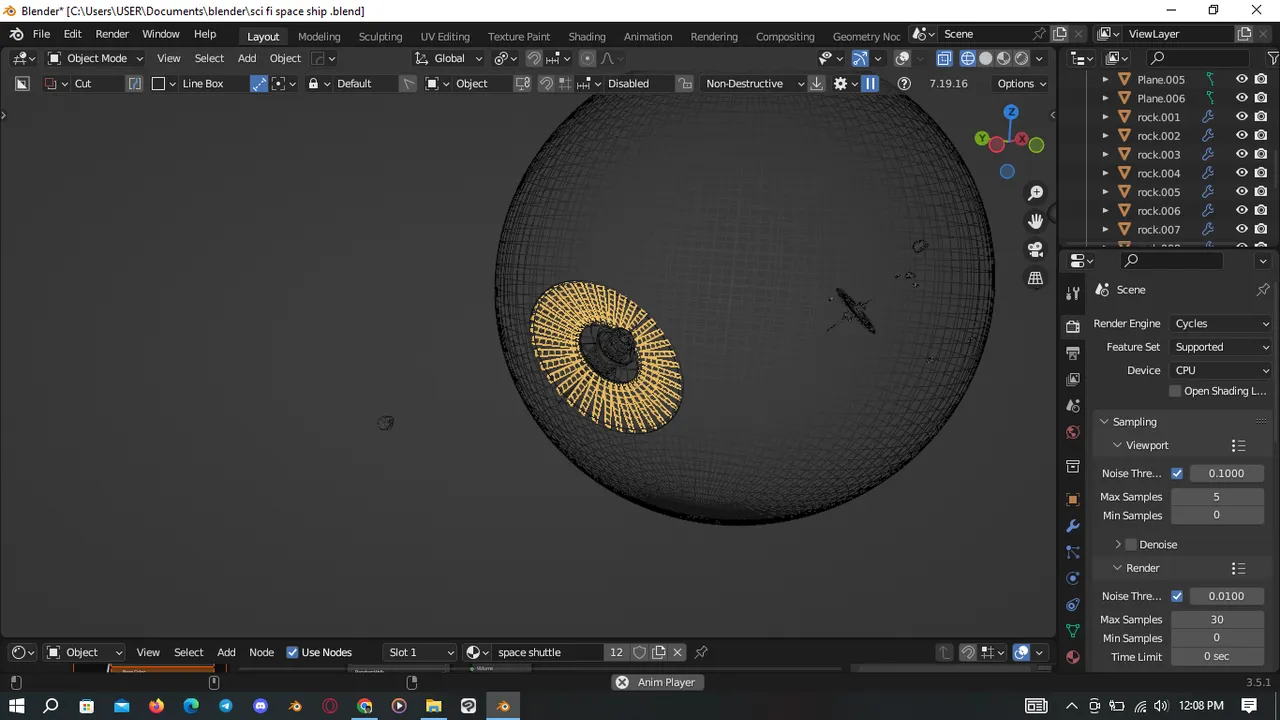Open the Render Engine Cycles dropdown
The width and height of the screenshot is (1280, 720).
tap(1221, 323)
